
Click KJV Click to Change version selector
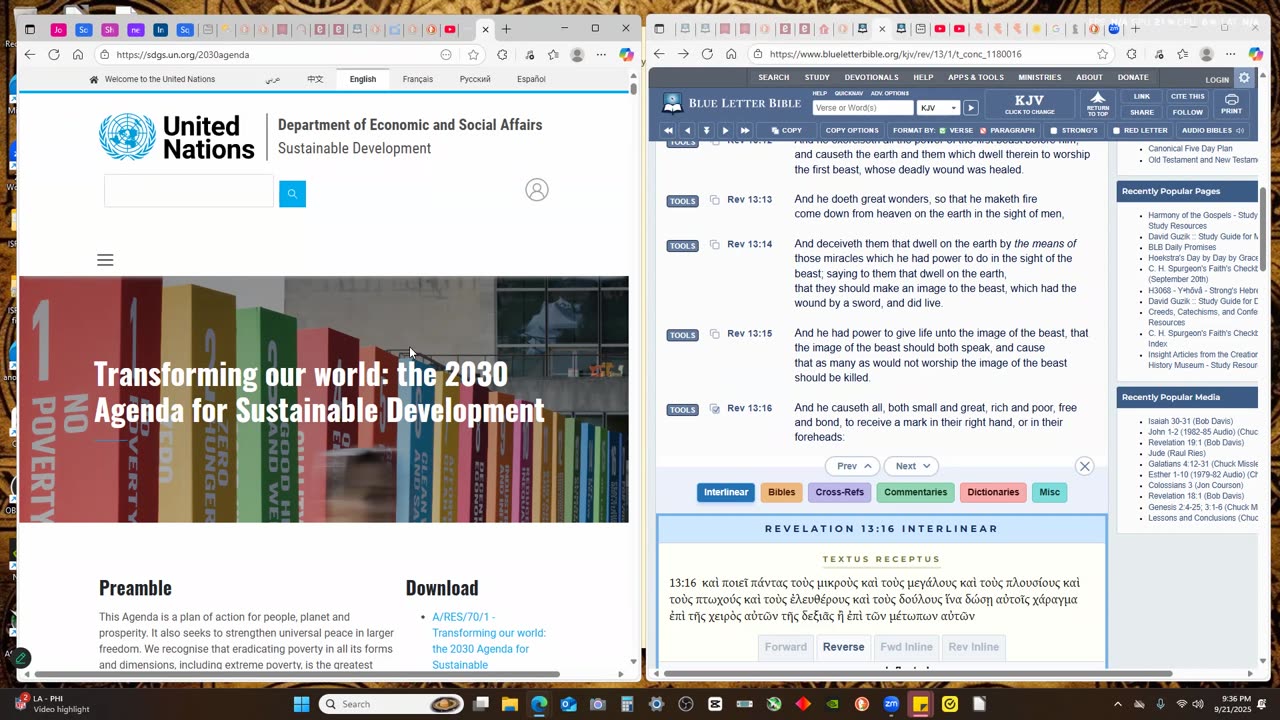(1030, 104)
